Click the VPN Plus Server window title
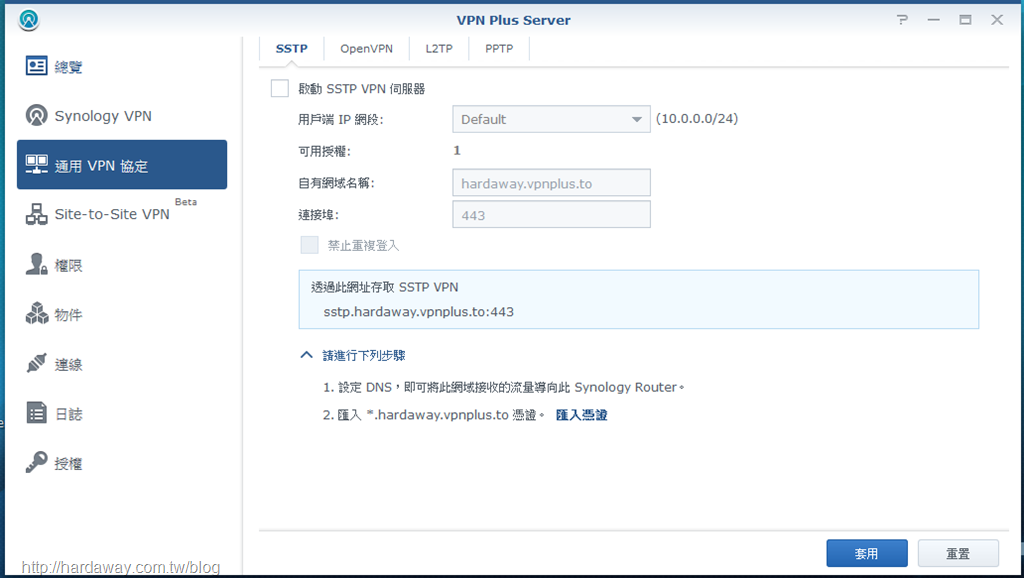This screenshot has height=578, width=1024. click(513, 20)
